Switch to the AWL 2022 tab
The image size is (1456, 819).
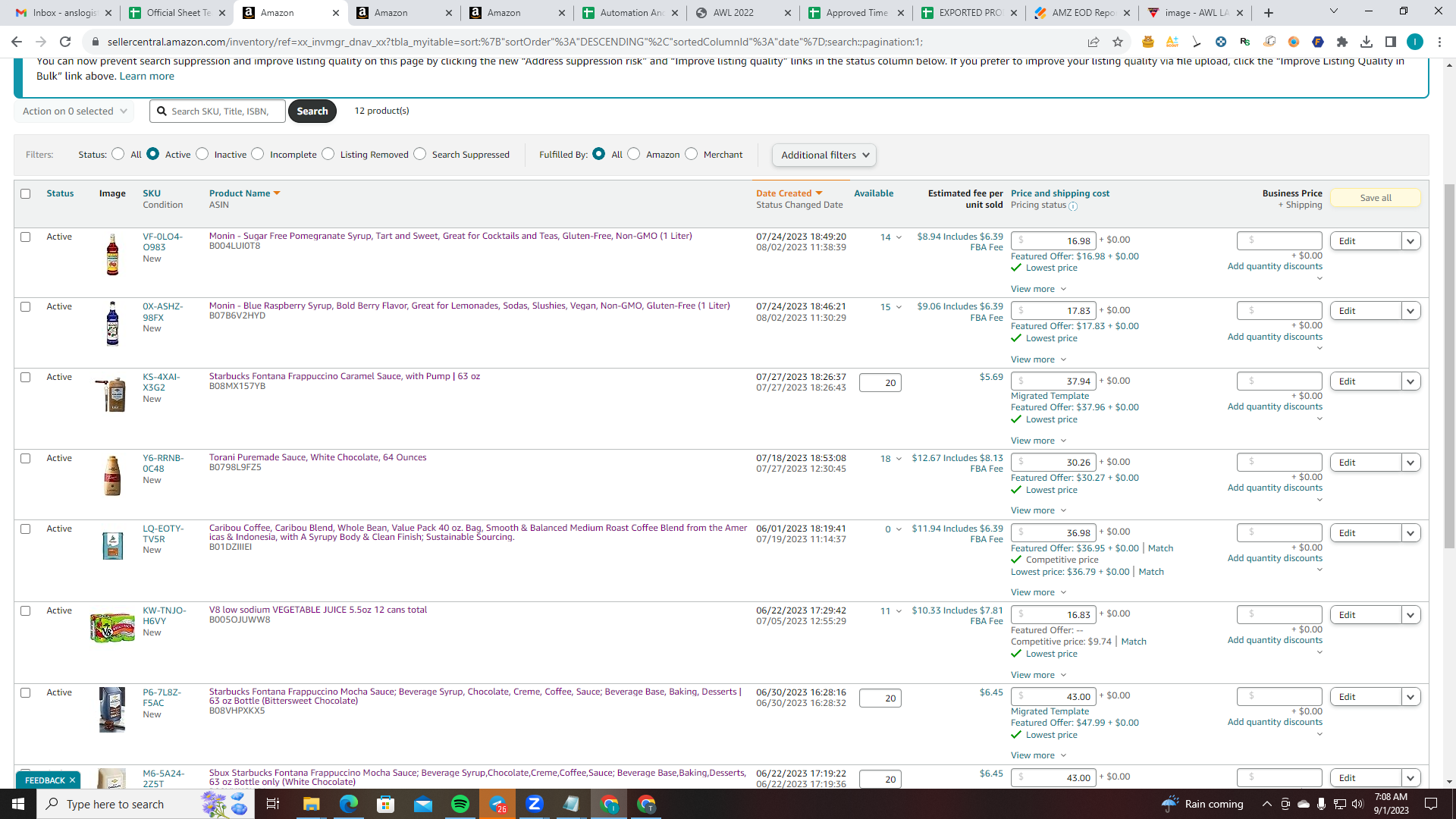744,13
